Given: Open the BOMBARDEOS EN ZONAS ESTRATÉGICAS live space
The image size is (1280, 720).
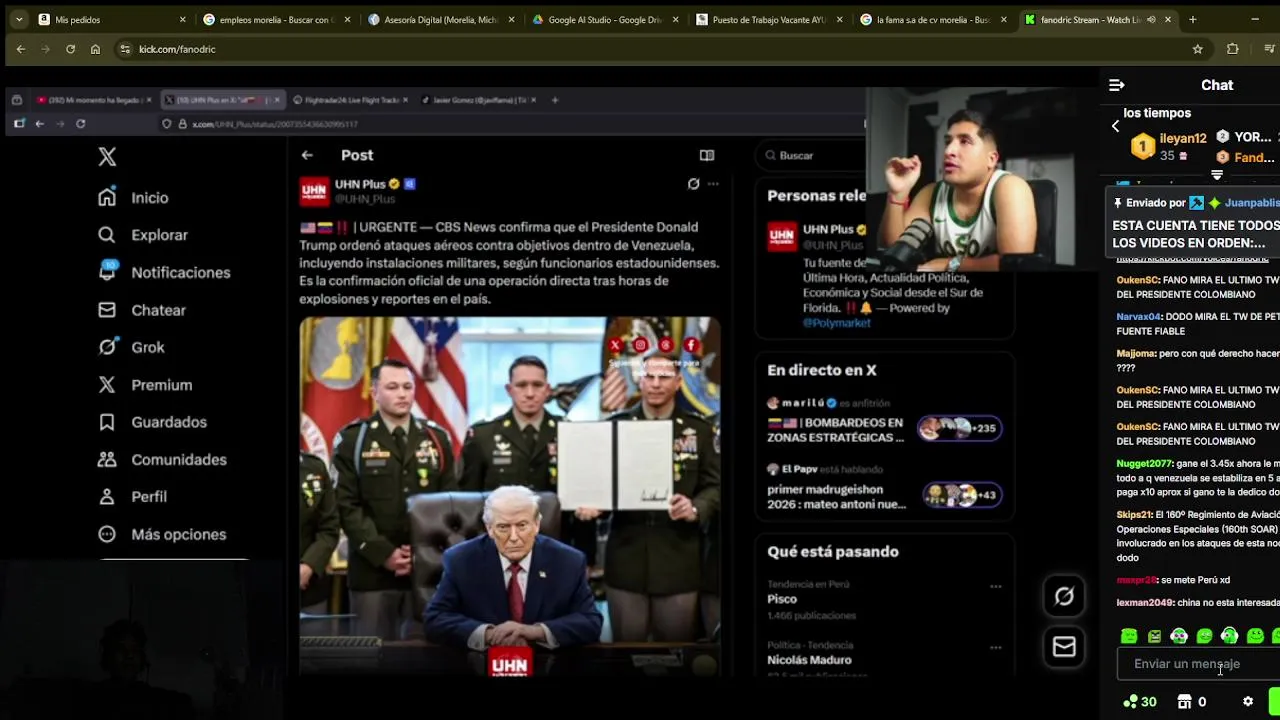Looking at the screenshot, I should pyautogui.click(x=835, y=430).
